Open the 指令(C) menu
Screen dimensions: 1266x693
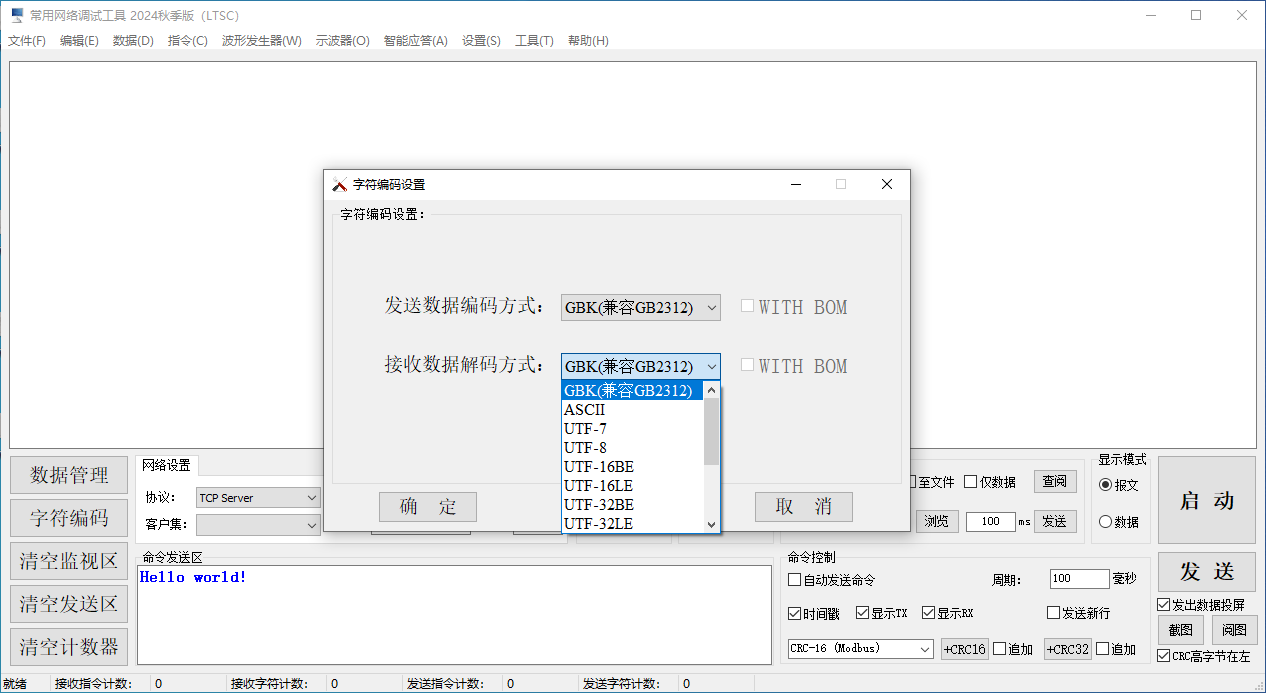tap(188, 41)
